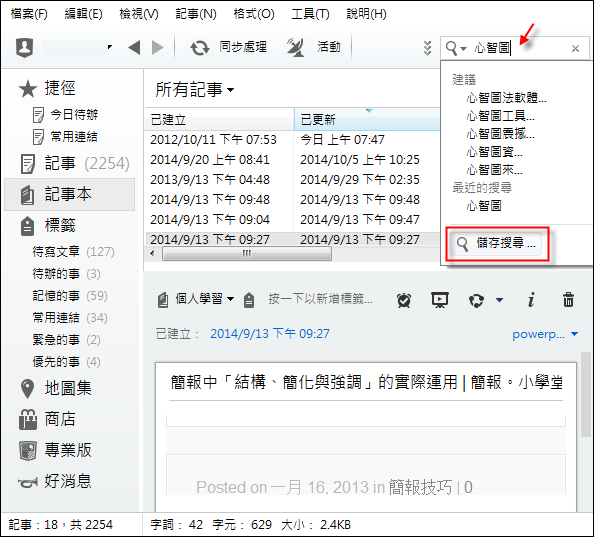Go back with the left arrow
The height and width of the screenshot is (537, 594).
[x=134, y=48]
